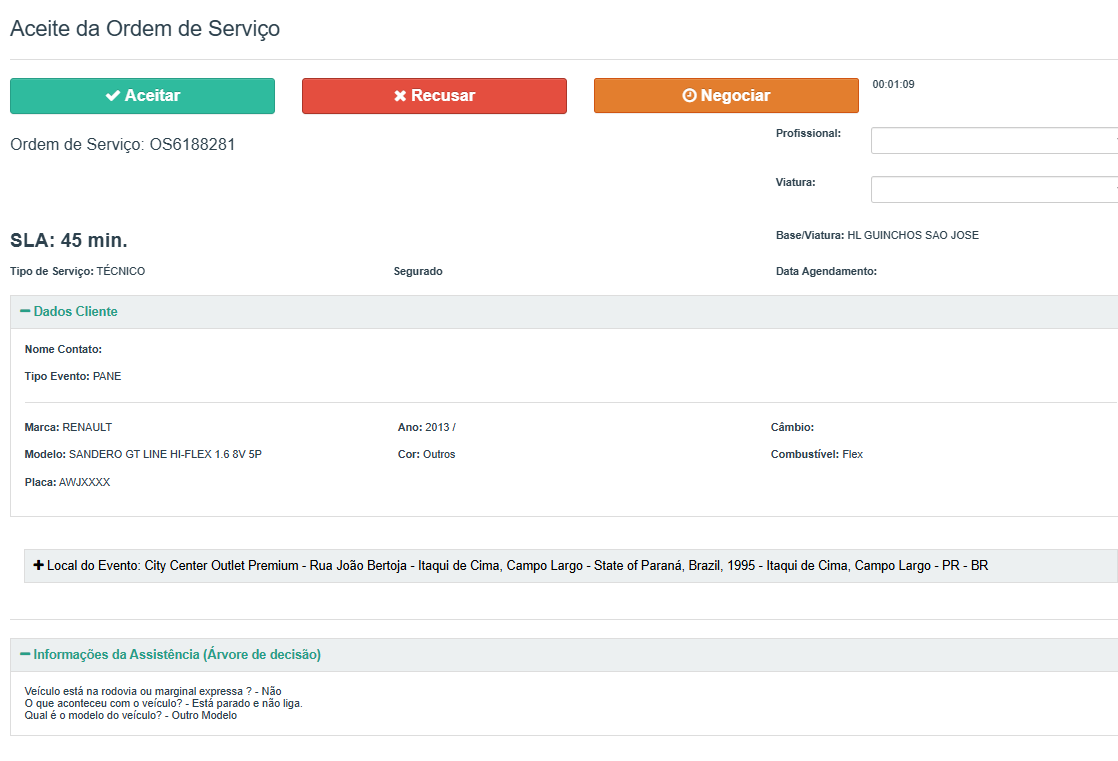
Task: Click the plate value AWJXXXX
Action: (84, 483)
